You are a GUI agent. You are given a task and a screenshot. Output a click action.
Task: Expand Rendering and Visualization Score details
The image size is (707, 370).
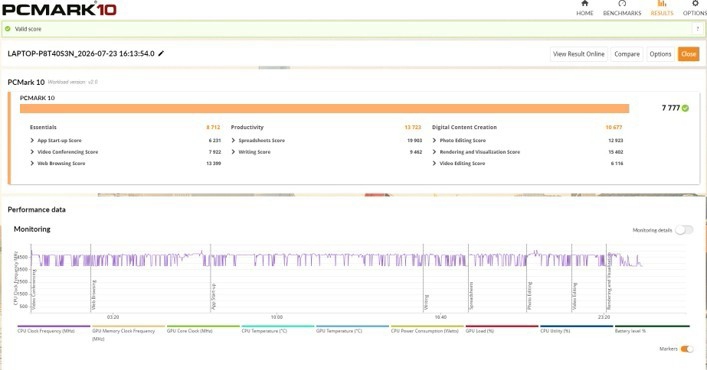434,152
